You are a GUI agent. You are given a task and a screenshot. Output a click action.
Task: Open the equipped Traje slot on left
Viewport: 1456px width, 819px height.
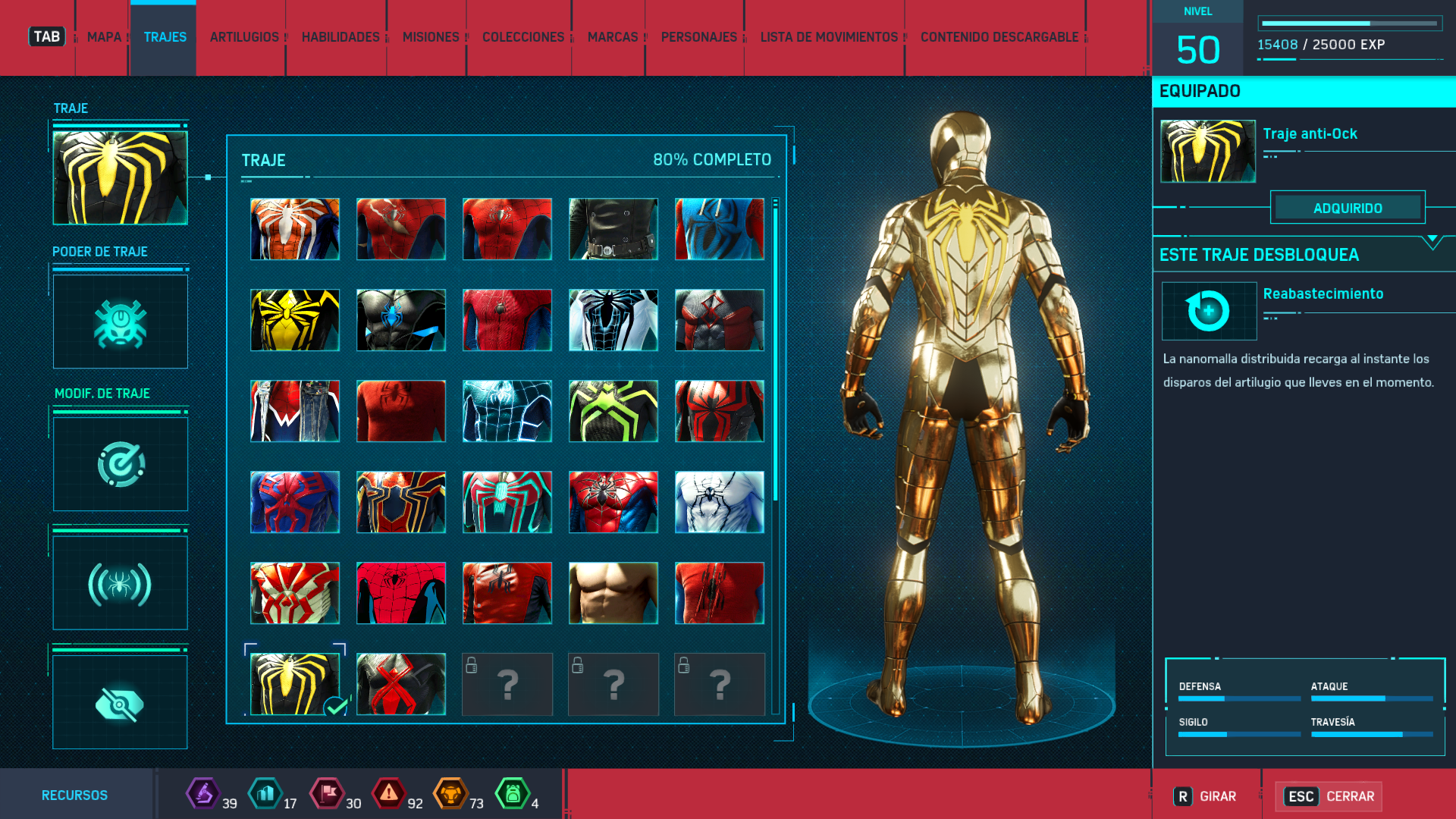120,177
